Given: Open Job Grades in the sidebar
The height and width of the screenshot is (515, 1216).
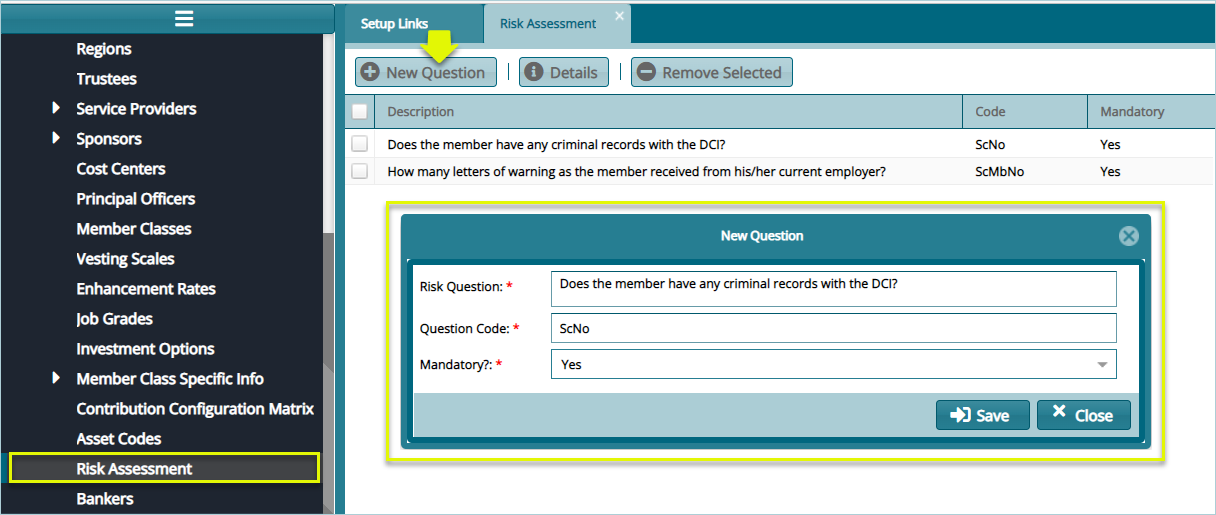Looking at the screenshot, I should click(x=114, y=319).
